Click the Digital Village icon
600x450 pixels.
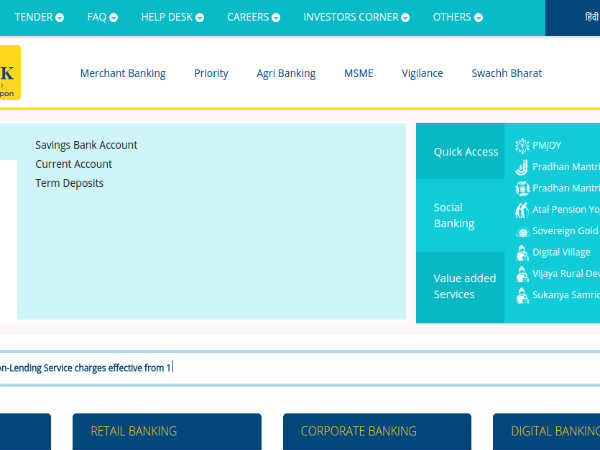pyautogui.click(x=522, y=253)
